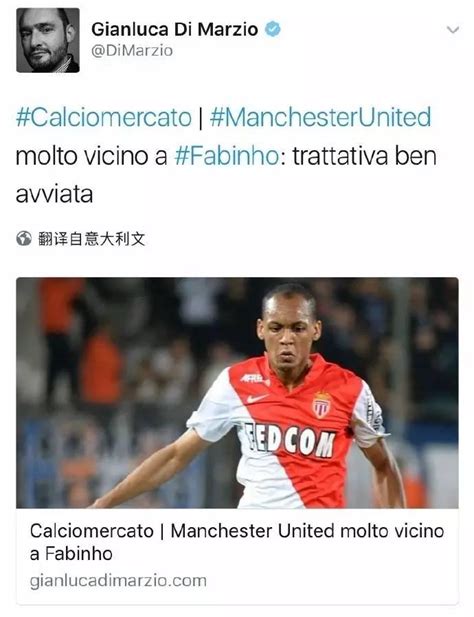The width and height of the screenshot is (474, 617).
Task: Open the Calciomercato Manchester United article title
Action: (x=237, y=542)
